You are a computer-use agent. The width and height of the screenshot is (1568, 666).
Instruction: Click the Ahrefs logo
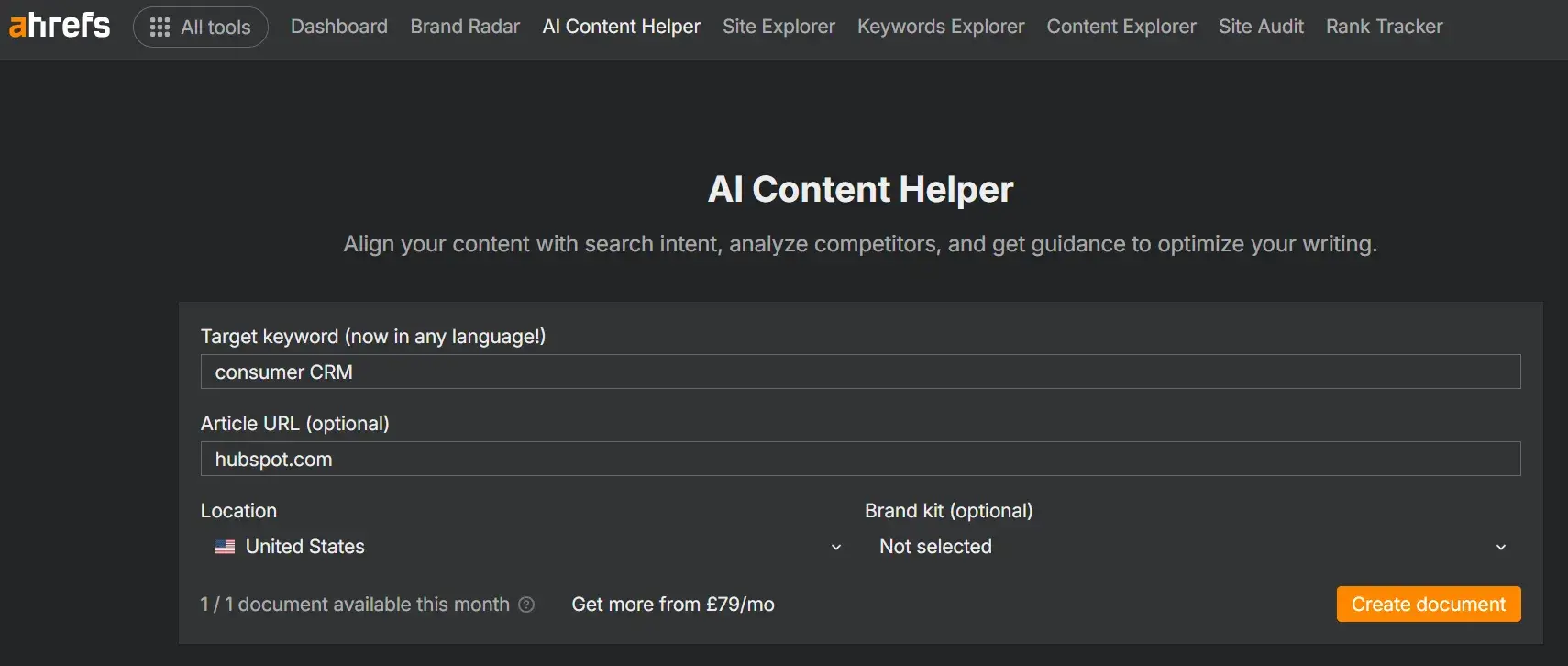tap(60, 26)
